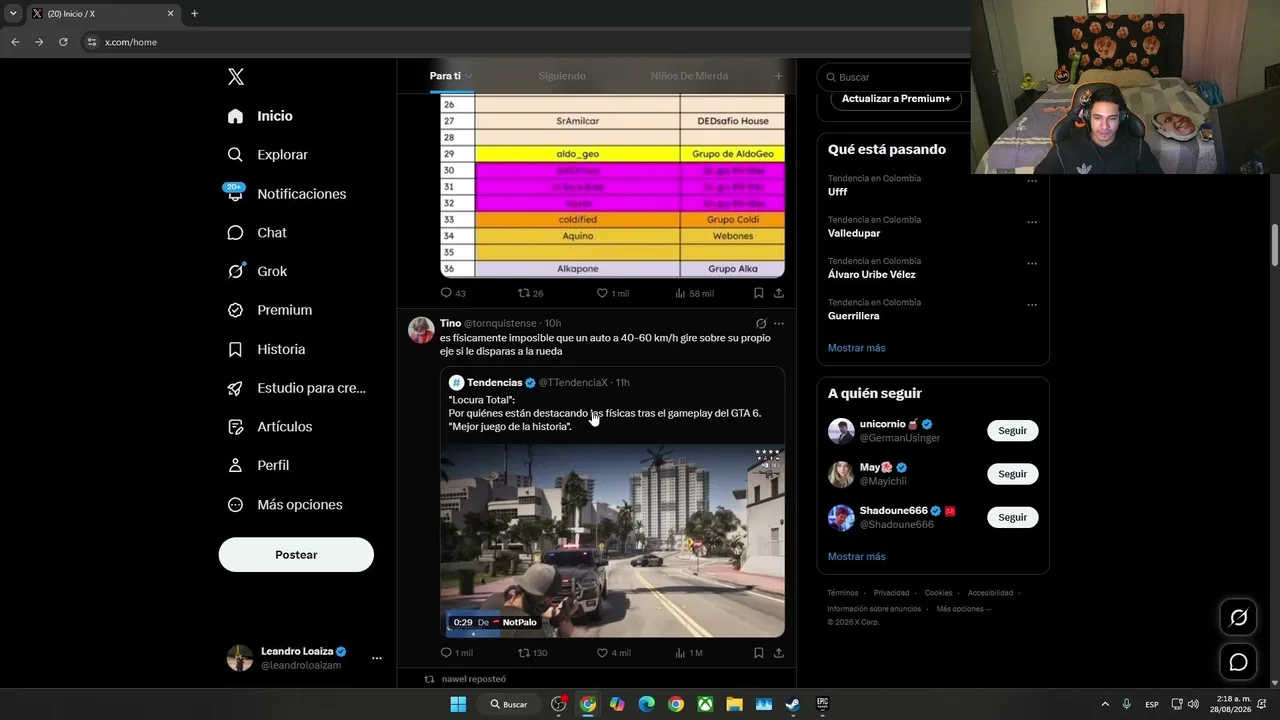Follow Shadoune666 account
The image size is (1280, 720).
[x=1012, y=517]
